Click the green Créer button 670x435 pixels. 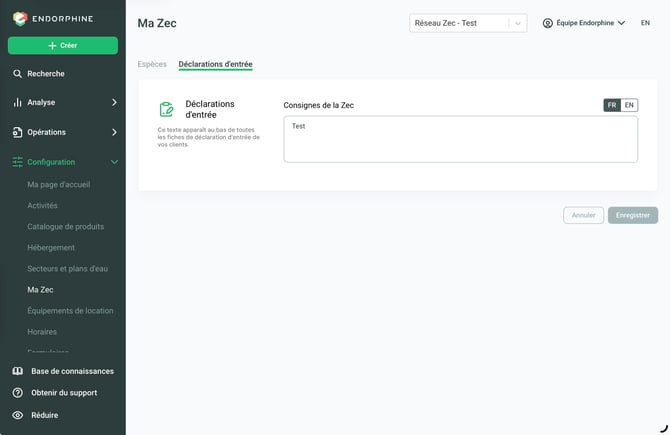pos(63,45)
